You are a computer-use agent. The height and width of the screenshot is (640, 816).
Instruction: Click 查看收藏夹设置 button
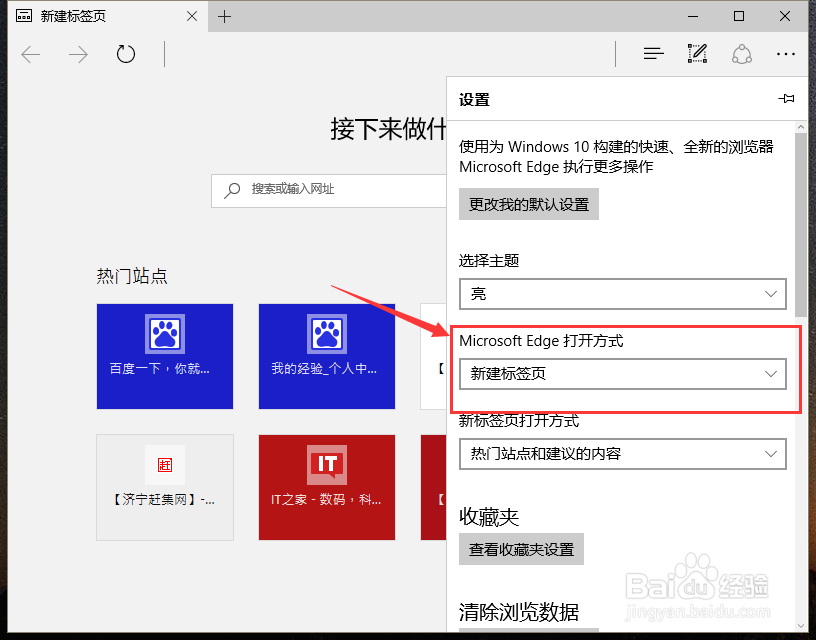pyautogui.click(x=521, y=549)
